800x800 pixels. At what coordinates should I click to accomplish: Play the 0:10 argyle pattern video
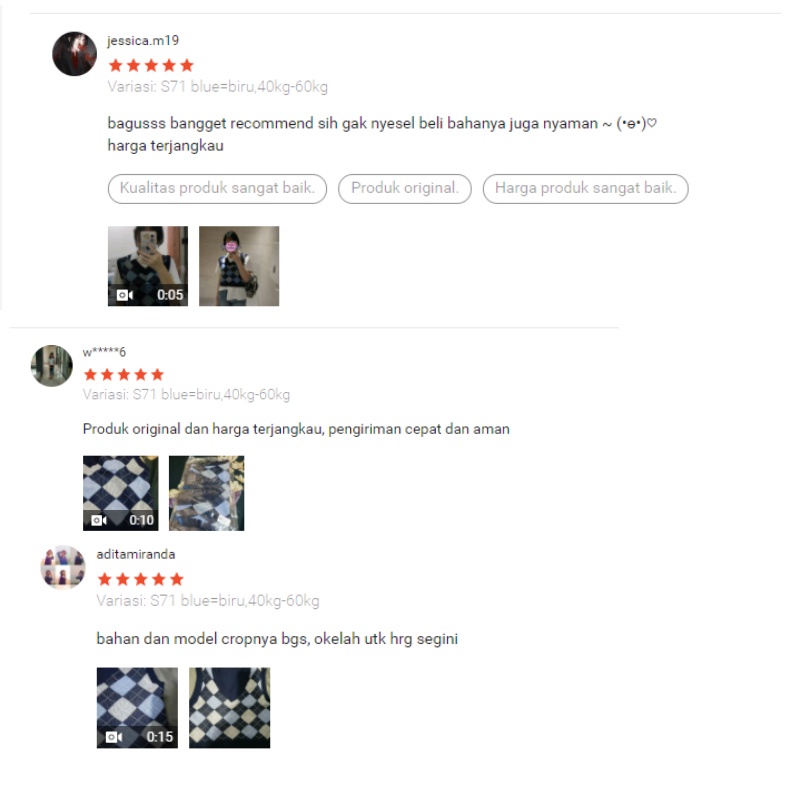(120, 493)
